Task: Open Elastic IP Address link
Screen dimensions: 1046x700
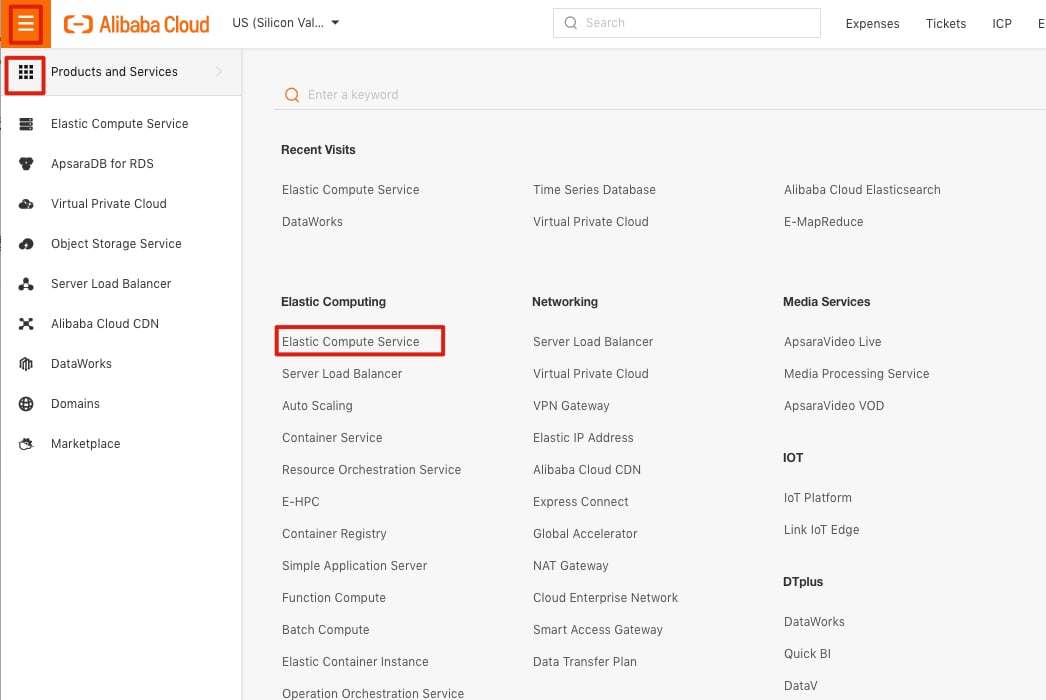Action: click(583, 438)
